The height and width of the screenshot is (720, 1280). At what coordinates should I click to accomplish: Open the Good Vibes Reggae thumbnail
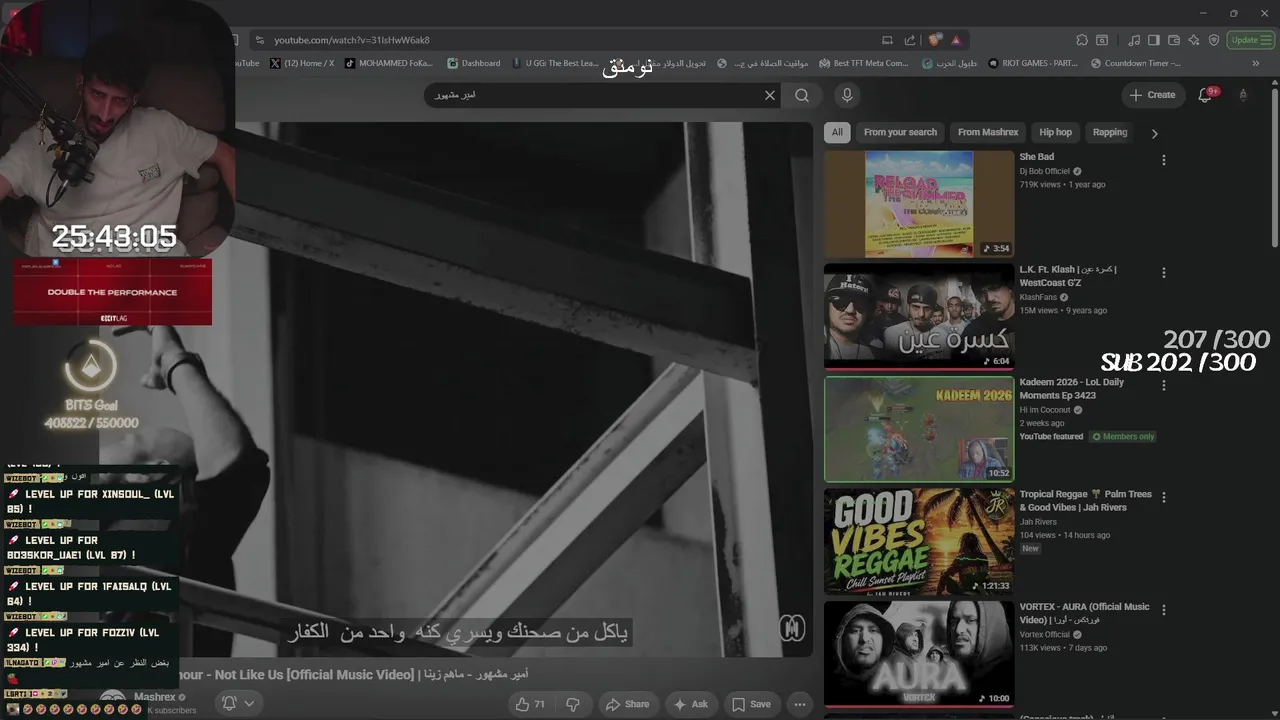pyautogui.click(x=919, y=541)
